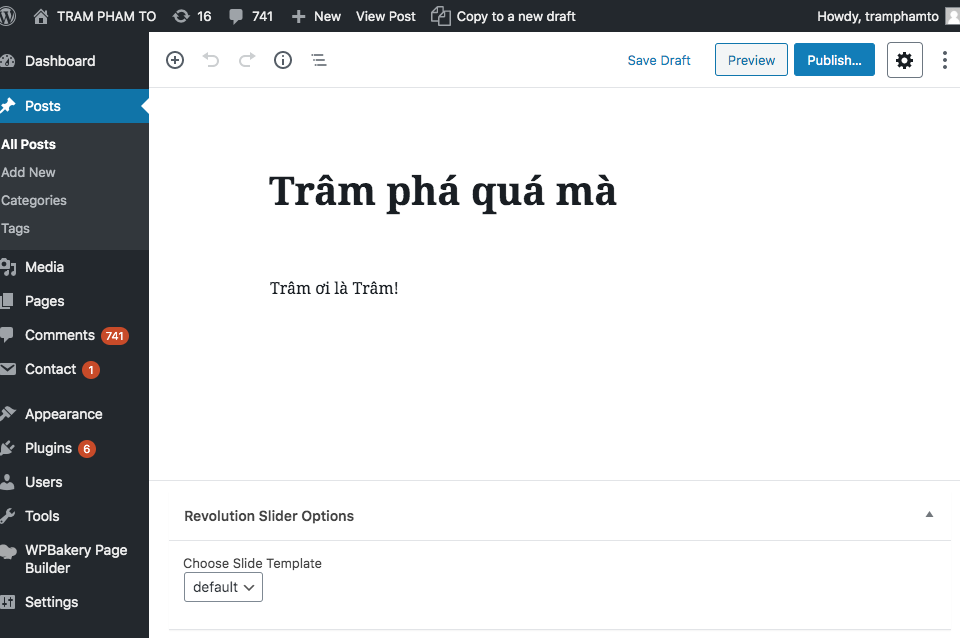The width and height of the screenshot is (960, 638).
Task: Click the Add block plus icon
Action: [175, 60]
